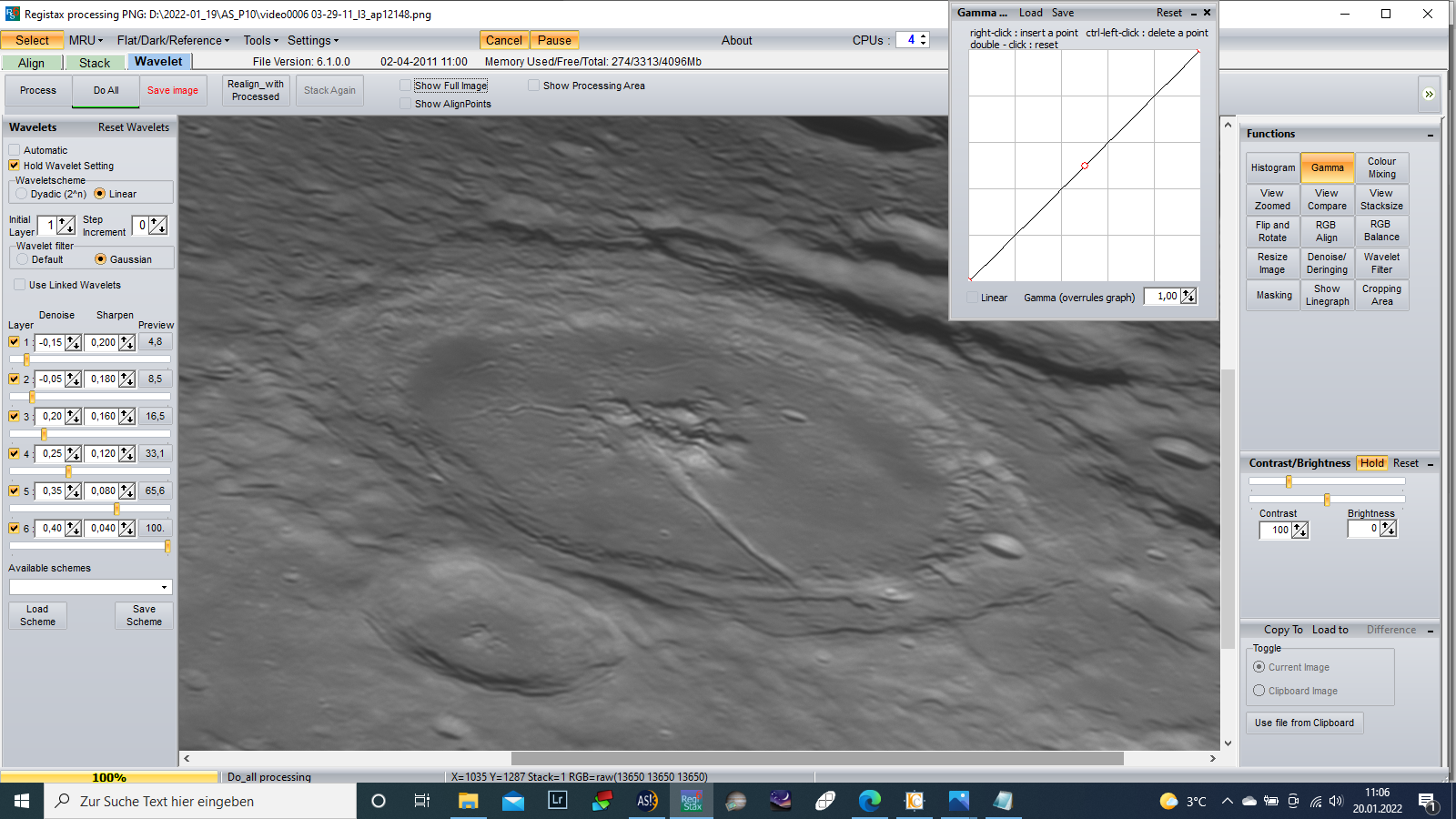The width and height of the screenshot is (1456, 819).
Task: Click gamma curve midpoint control point
Action: pos(1085,166)
